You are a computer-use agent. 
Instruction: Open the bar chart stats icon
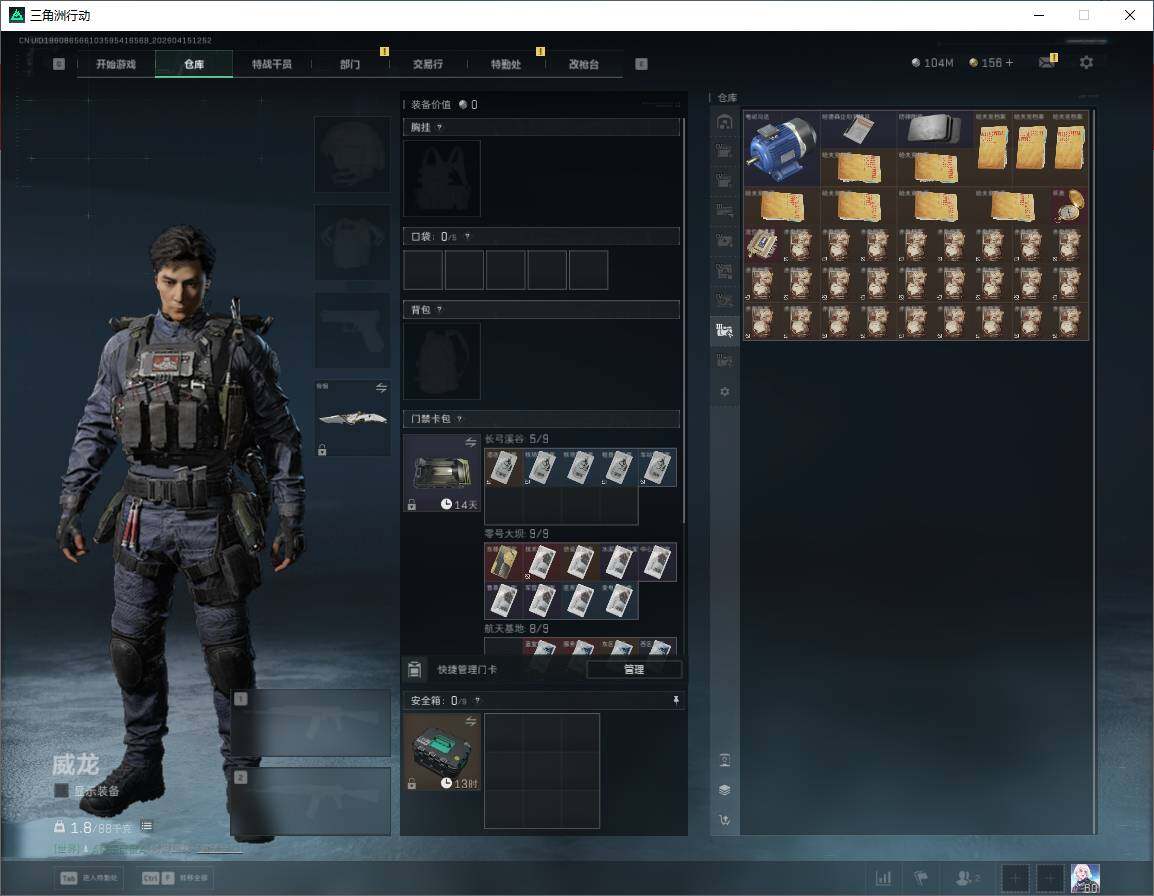[883, 878]
